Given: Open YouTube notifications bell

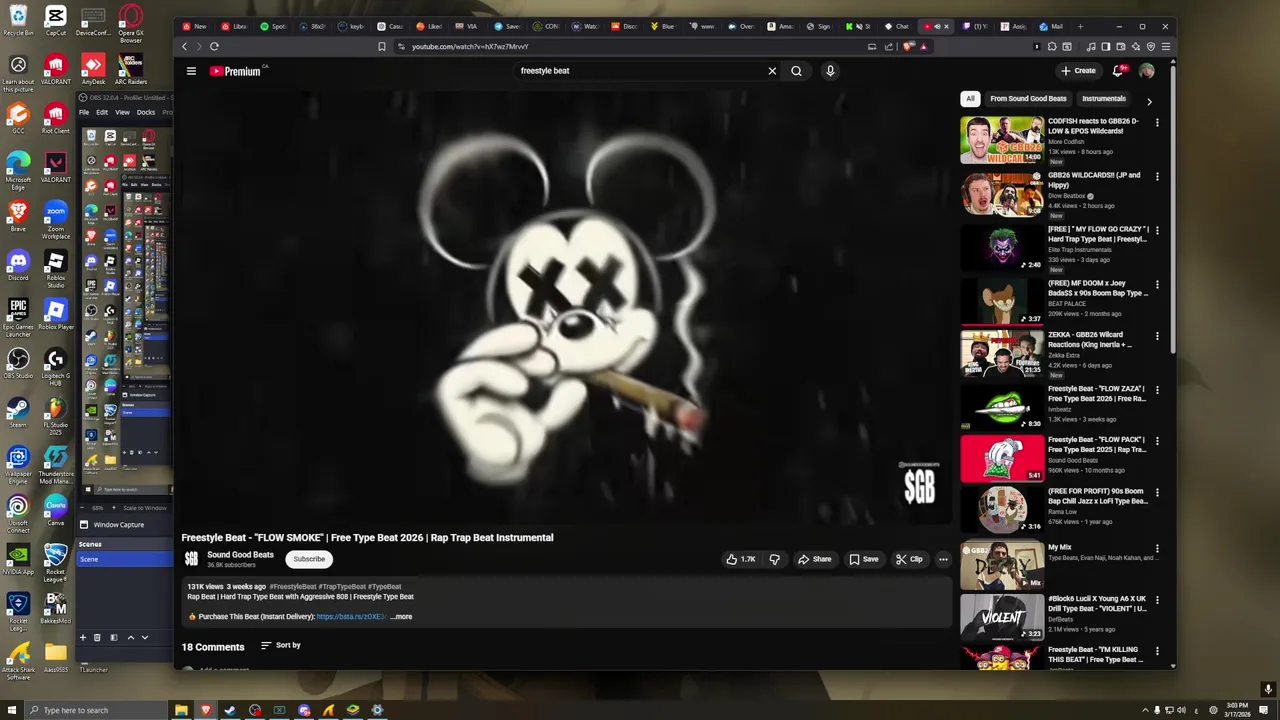Looking at the screenshot, I should [x=1118, y=71].
